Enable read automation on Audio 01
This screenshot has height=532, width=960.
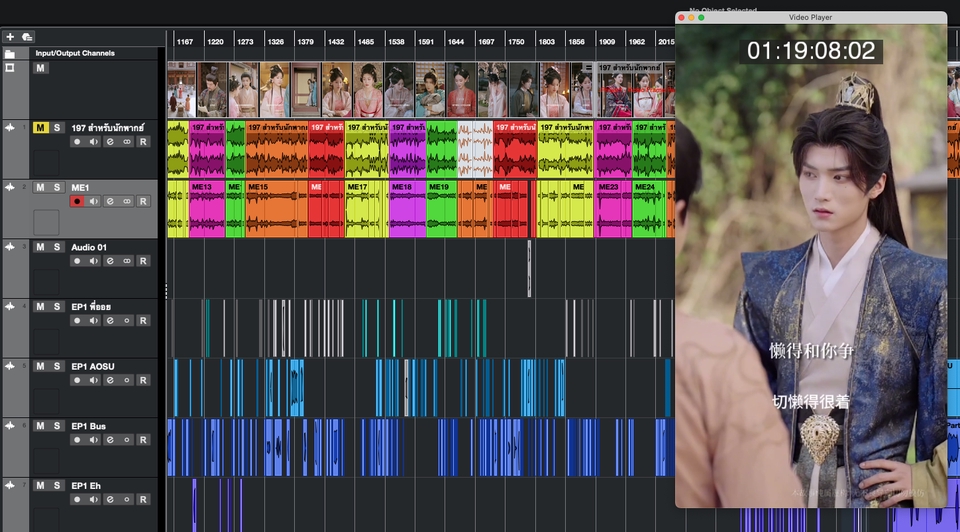143,261
